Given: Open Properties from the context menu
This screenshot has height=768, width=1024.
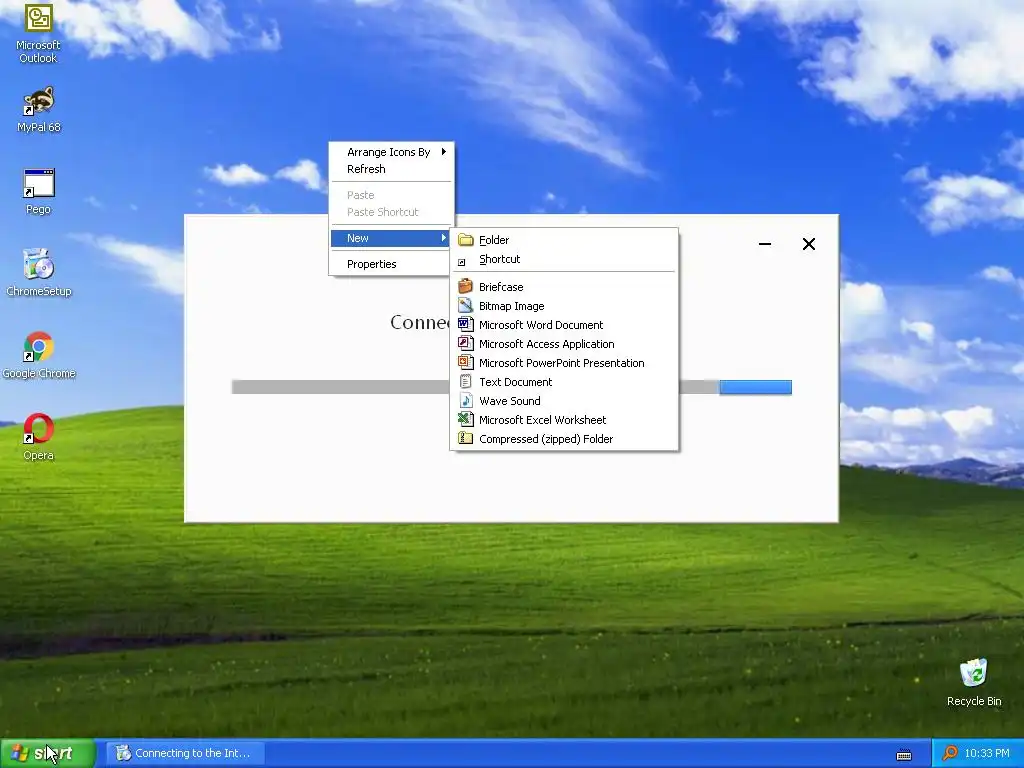Looking at the screenshot, I should (x=391, y=264).
